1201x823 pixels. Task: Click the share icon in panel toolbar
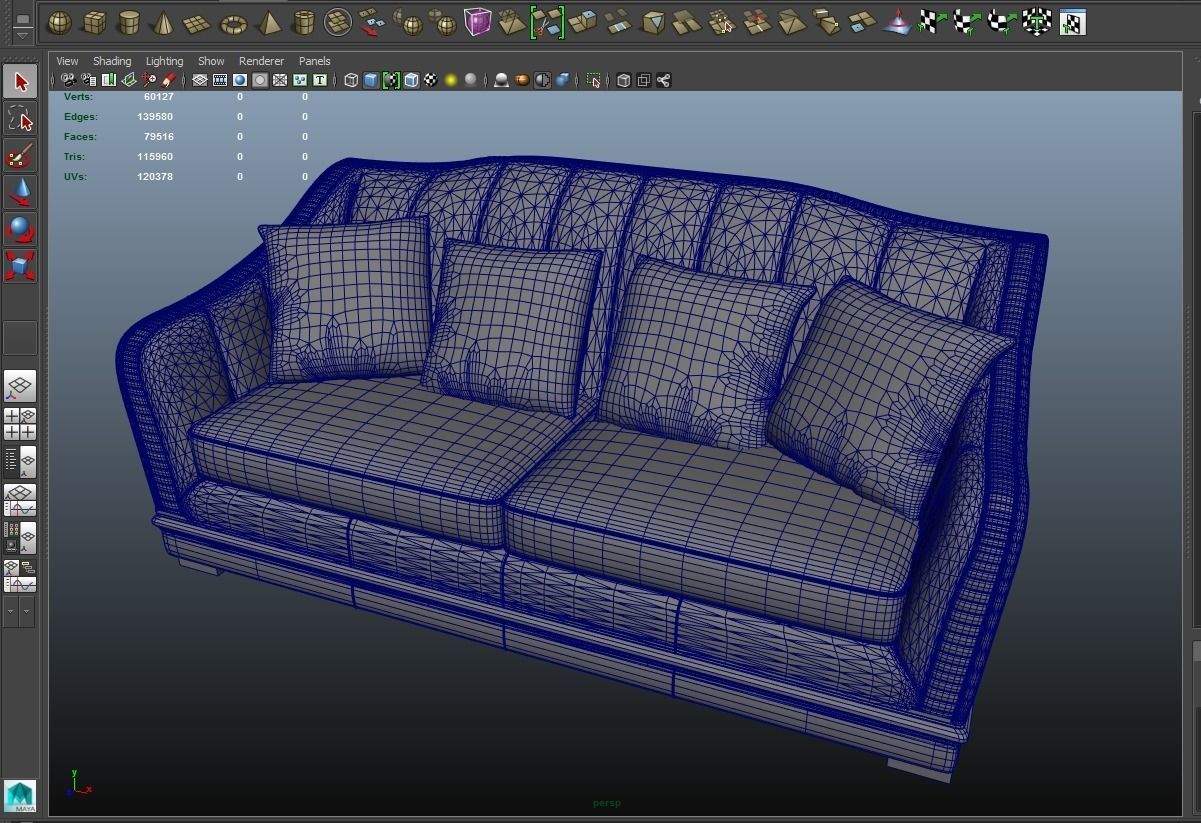(663, 80)
